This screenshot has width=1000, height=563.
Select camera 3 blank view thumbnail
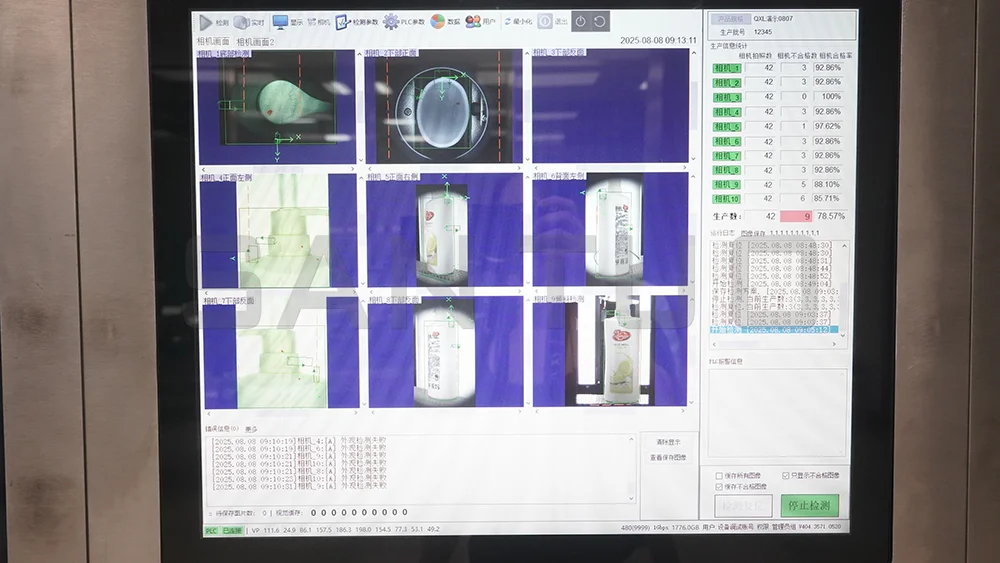point(610,106)
